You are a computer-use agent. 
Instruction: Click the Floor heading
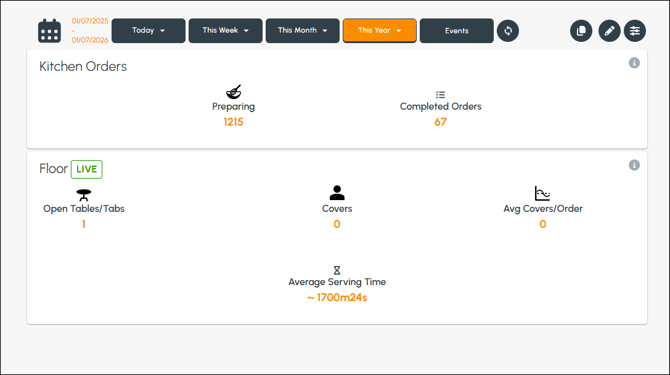point(53,169)
